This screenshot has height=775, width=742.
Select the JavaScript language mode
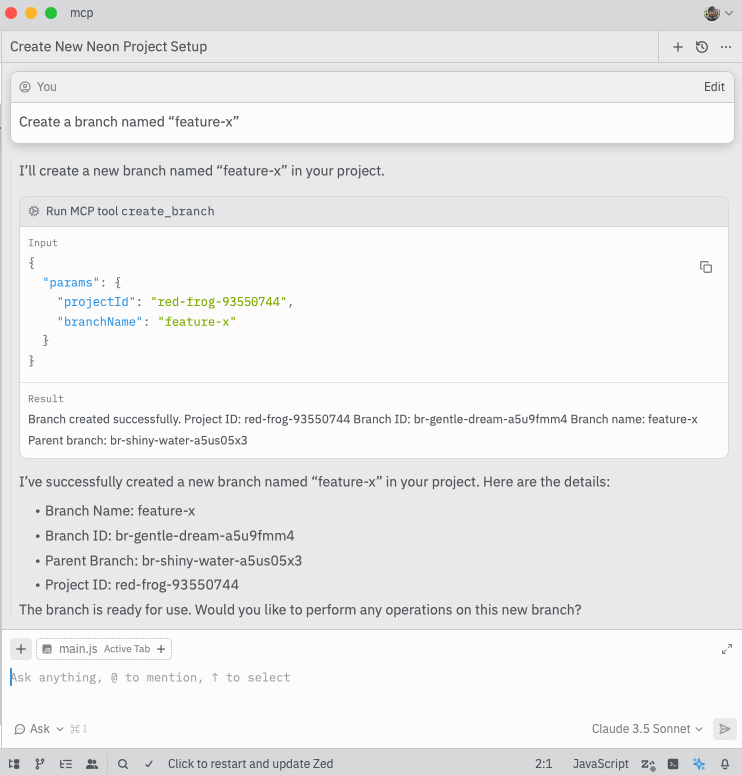coord(600,764)
